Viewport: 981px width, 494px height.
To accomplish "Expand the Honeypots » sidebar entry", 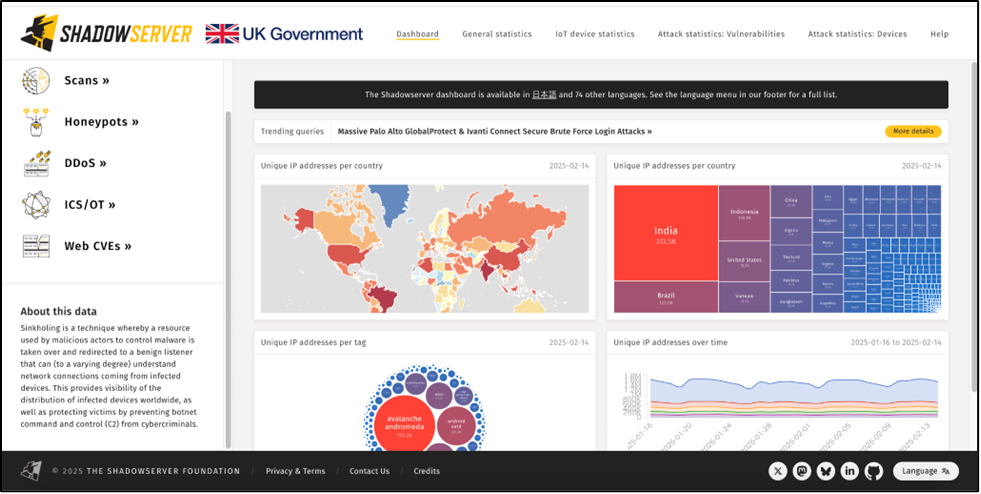I will click(101, 122).
